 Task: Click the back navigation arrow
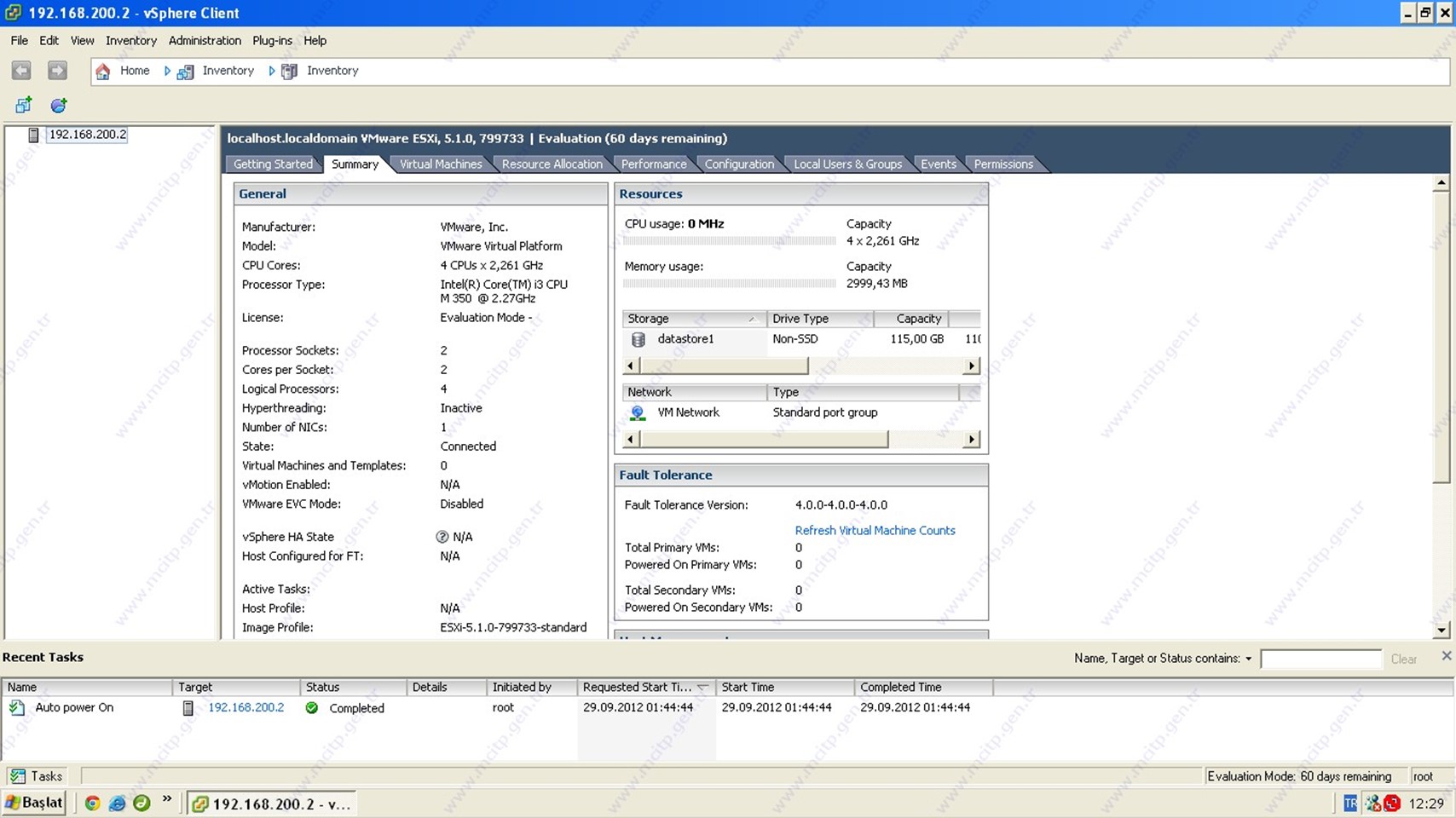tap(21, 71)
